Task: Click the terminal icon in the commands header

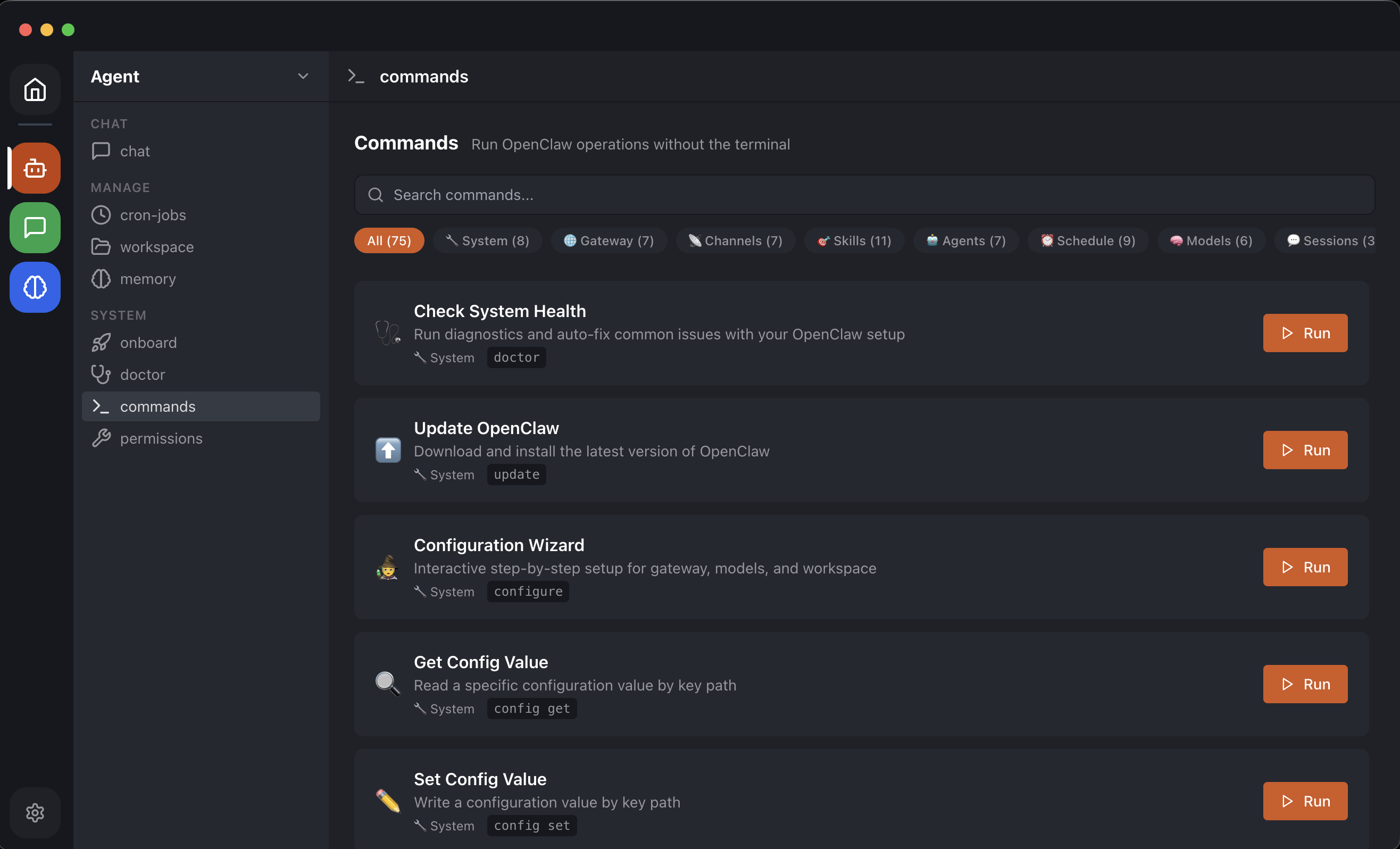Action: pos(356,76)
